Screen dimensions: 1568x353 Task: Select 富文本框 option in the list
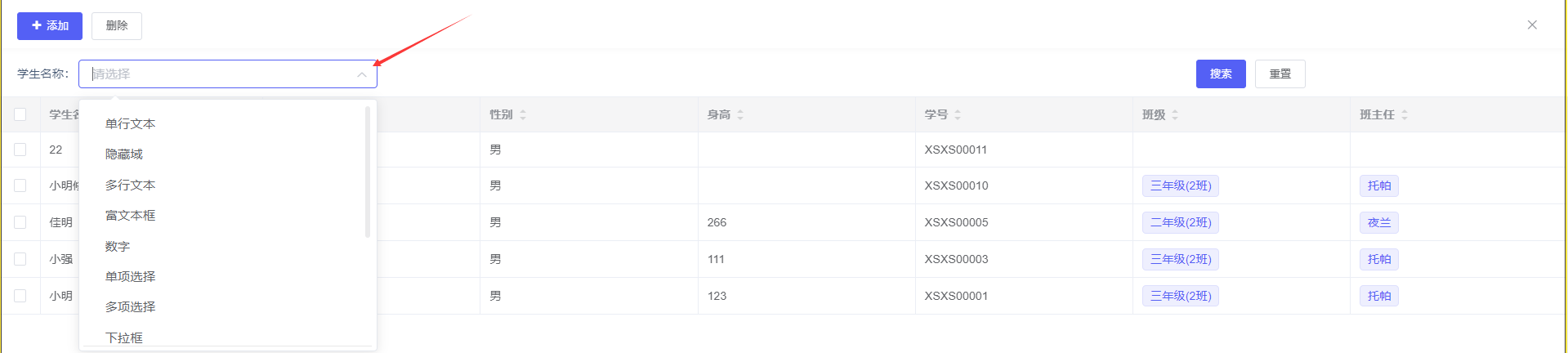point(131,216)
